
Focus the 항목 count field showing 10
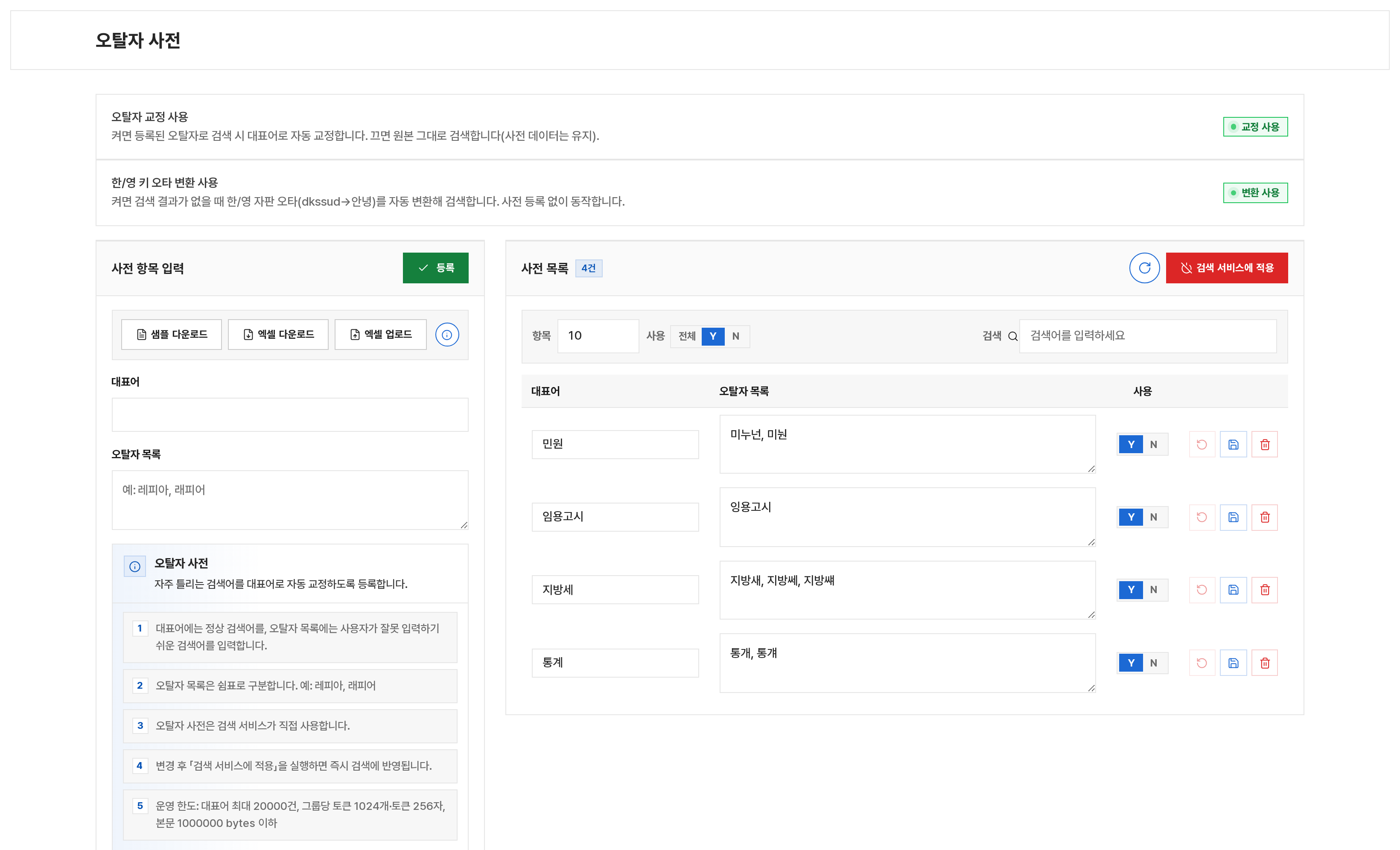pos(598,336)
